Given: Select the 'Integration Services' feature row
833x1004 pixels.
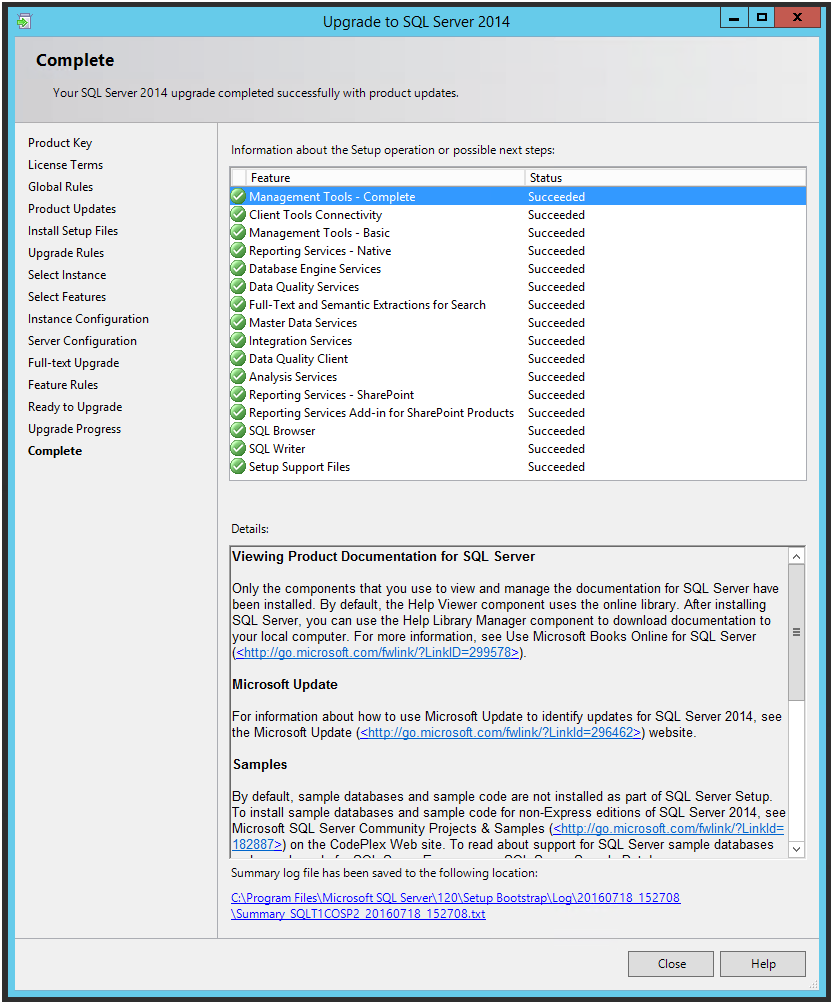Looking at the screenshot, I should tap(517, 341).
